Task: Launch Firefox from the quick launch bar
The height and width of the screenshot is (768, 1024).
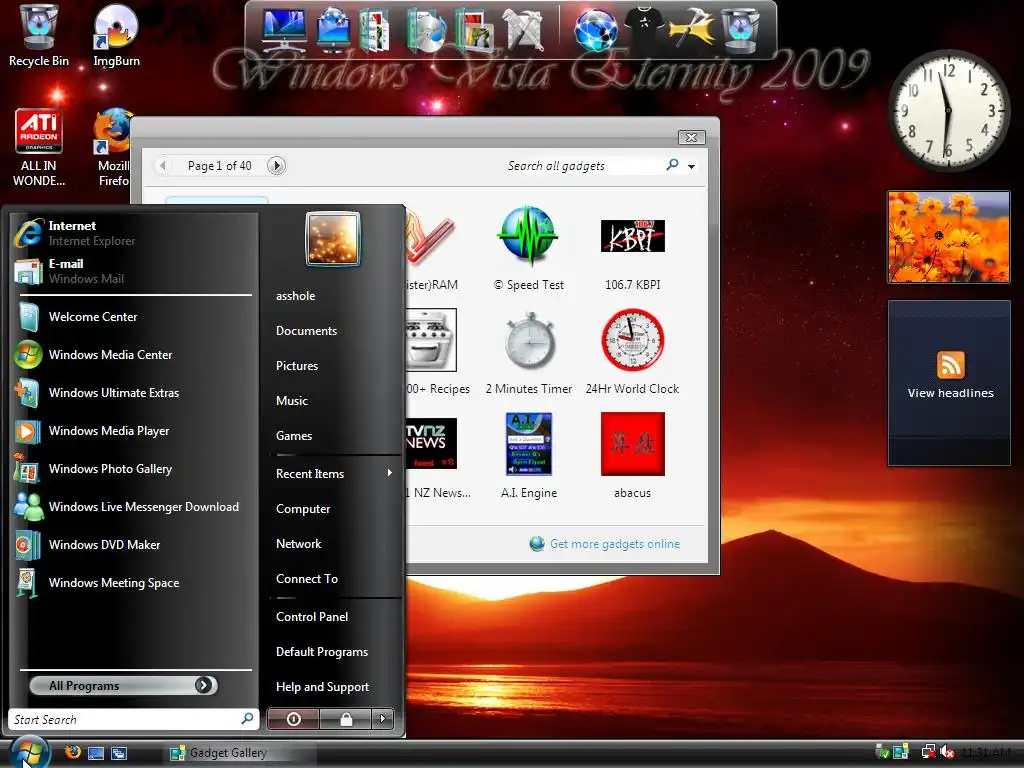Action: coord(72,752)
